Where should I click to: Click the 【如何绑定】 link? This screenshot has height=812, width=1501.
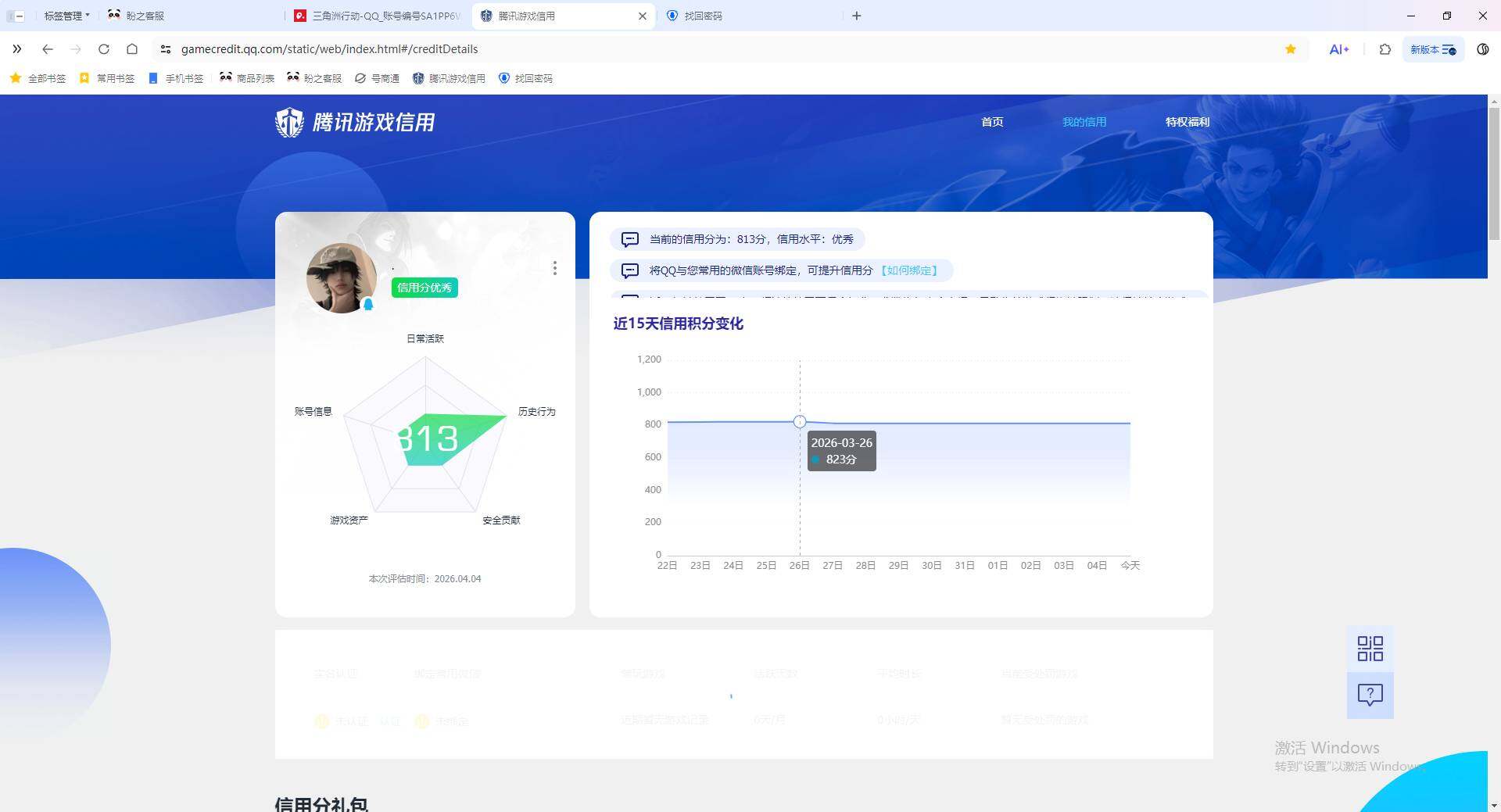(912, 270)
